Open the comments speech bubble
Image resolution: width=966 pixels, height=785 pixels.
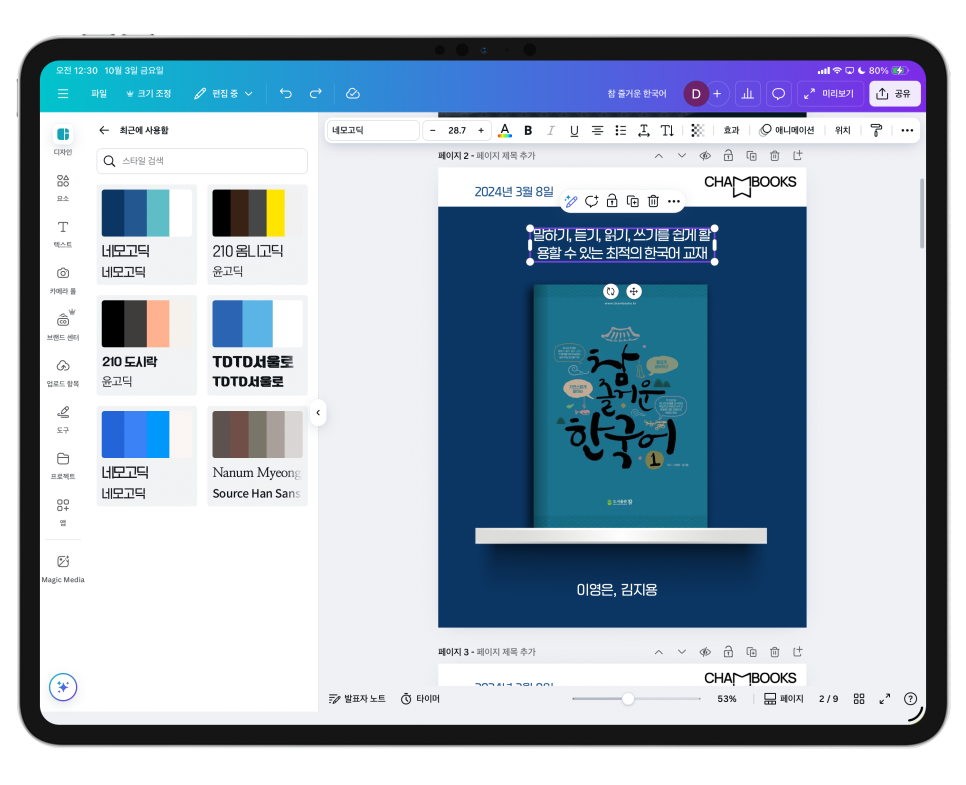click(x=779, y=94)
